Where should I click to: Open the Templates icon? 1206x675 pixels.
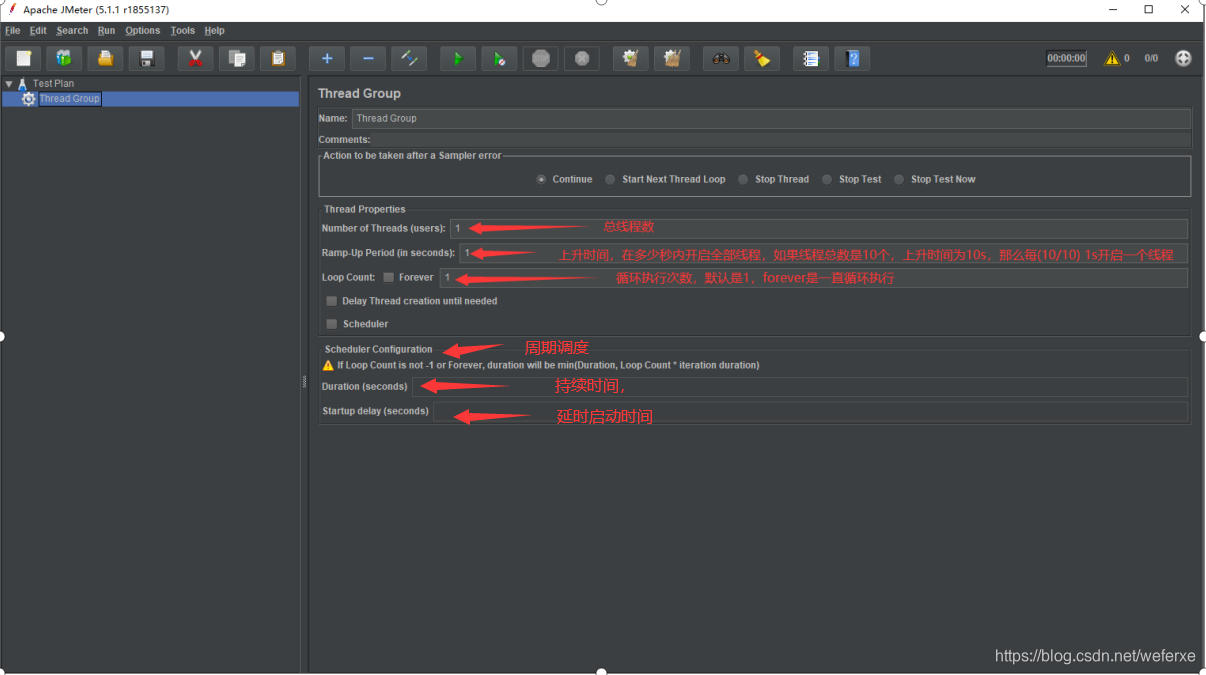click(x=64, y=58)
